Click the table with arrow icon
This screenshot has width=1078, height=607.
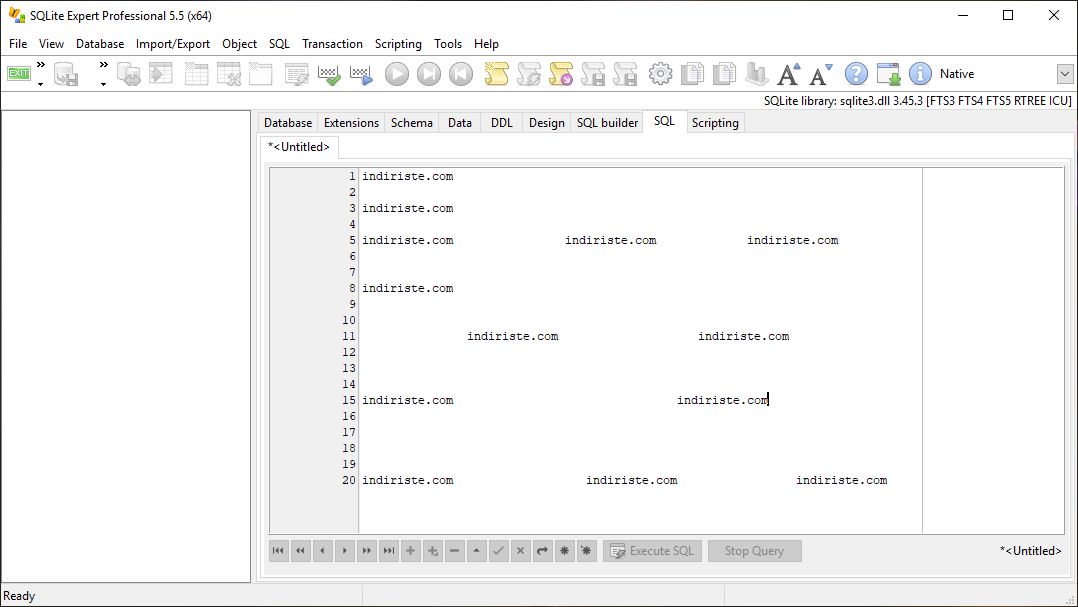[x=161, y=74]
